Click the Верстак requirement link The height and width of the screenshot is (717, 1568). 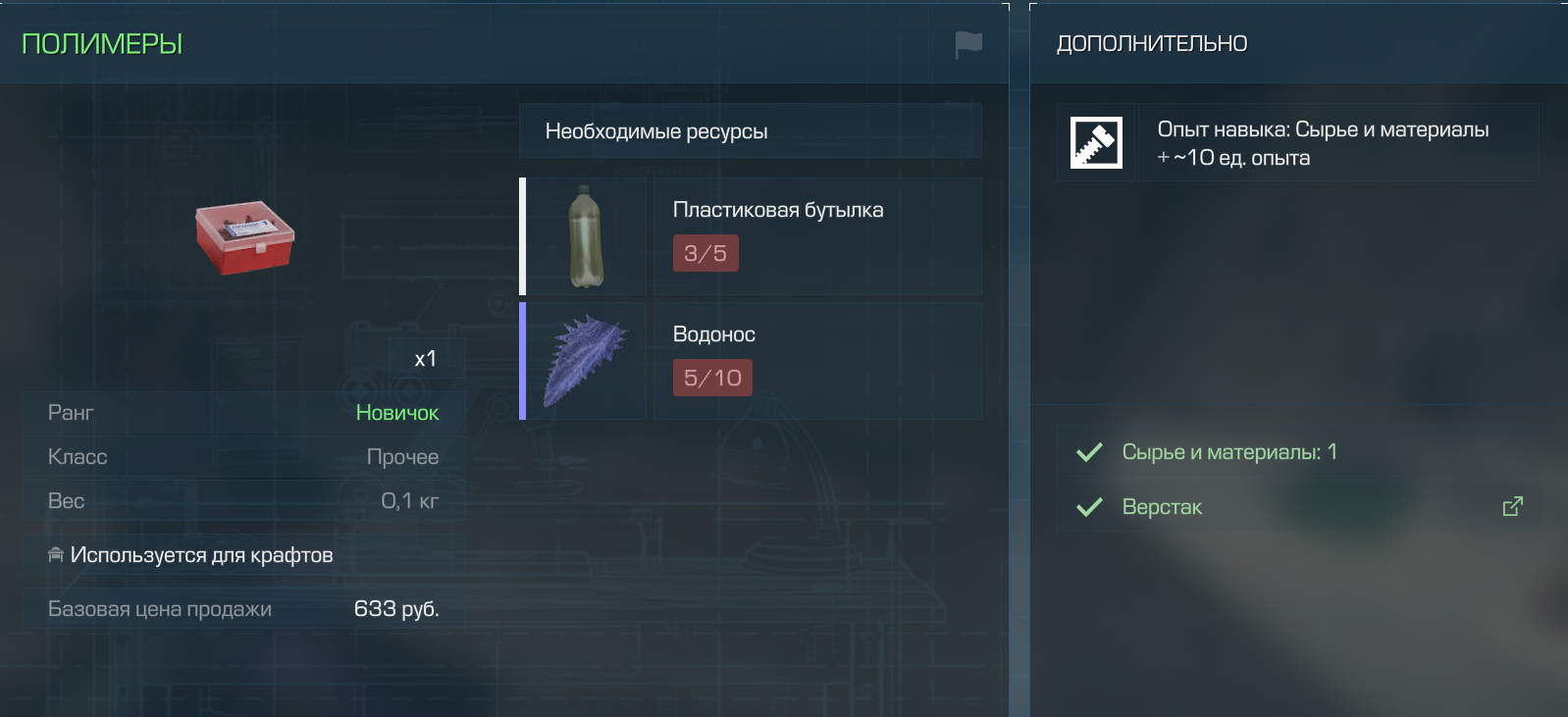[1162, 507]
